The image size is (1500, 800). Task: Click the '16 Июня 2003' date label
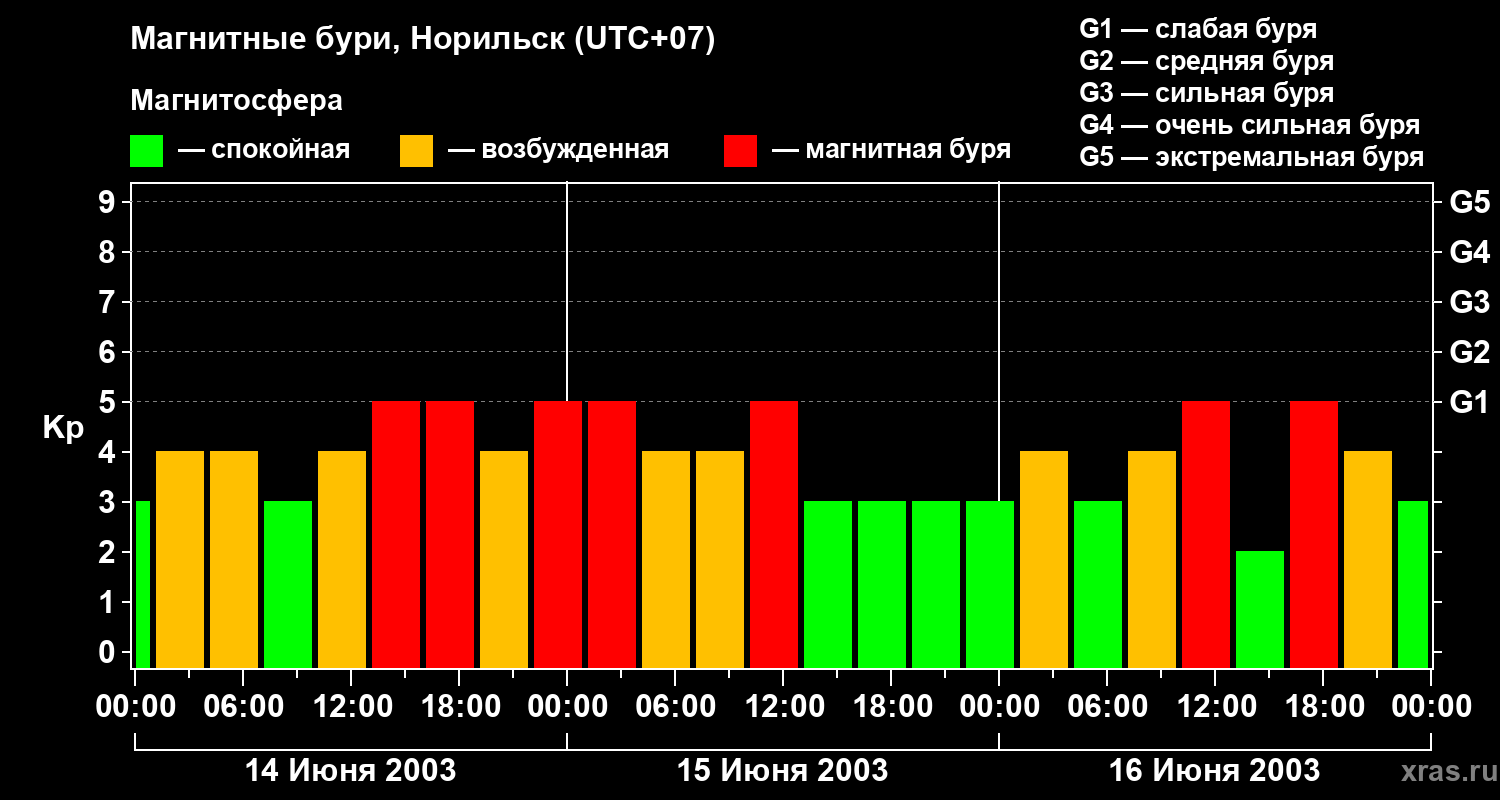tap(1215, 771)
